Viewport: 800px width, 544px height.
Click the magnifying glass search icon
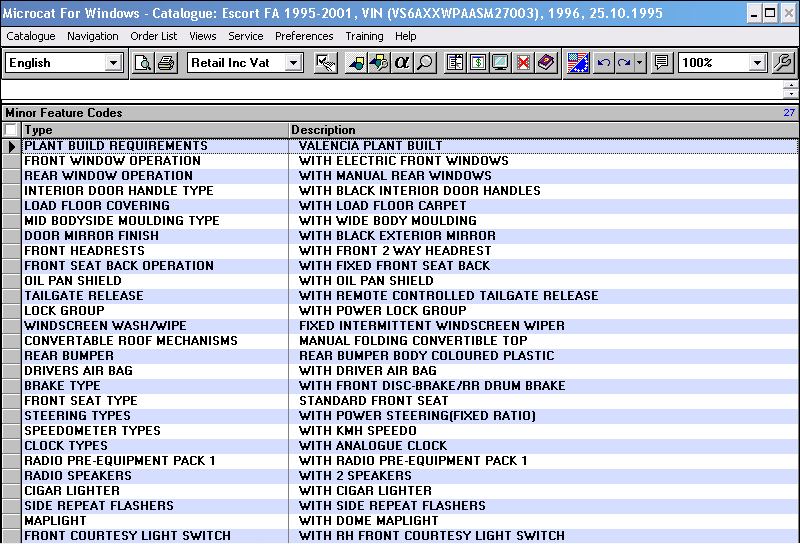pyautogui.click(x=425, y=63)
